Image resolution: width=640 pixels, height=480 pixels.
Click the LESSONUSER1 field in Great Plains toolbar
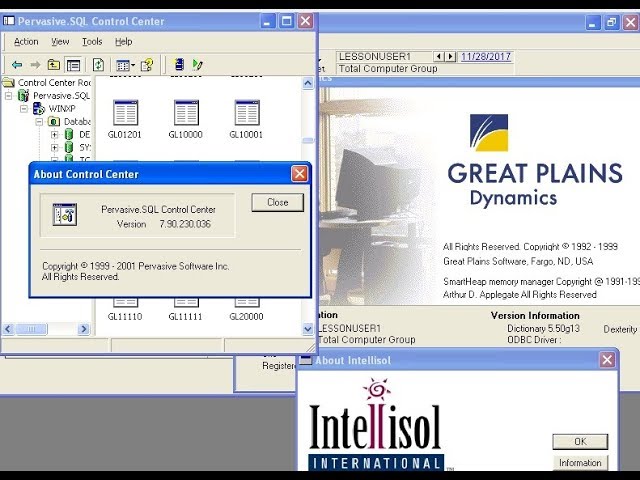click(384, 56)
